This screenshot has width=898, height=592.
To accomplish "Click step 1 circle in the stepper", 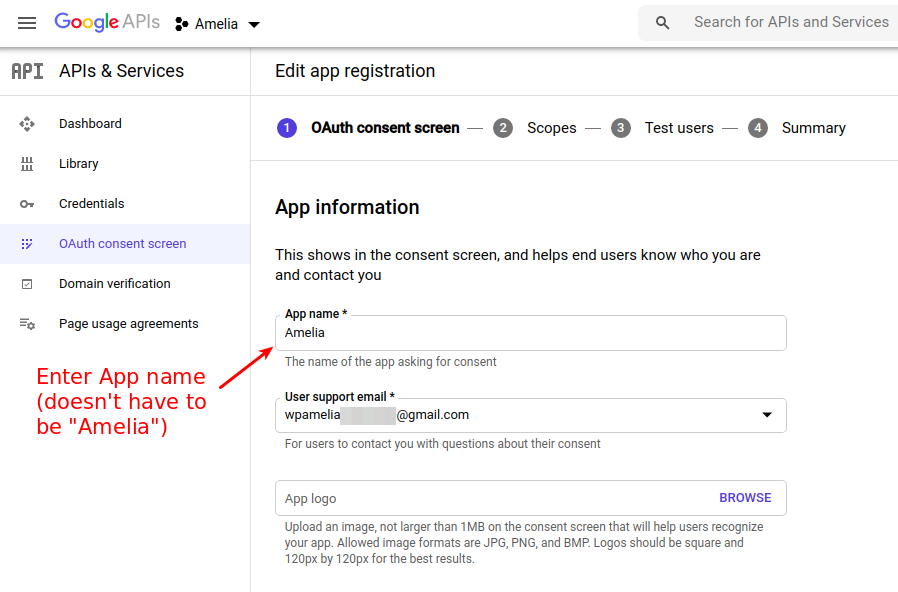I will 287,128.
